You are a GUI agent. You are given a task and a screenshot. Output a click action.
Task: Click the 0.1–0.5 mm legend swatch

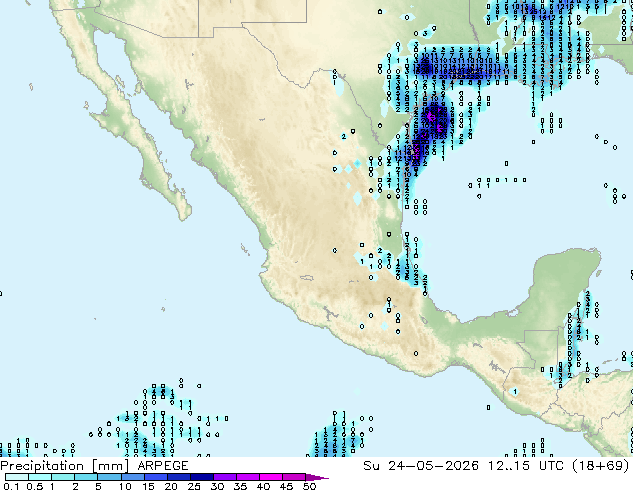[17, 477]
